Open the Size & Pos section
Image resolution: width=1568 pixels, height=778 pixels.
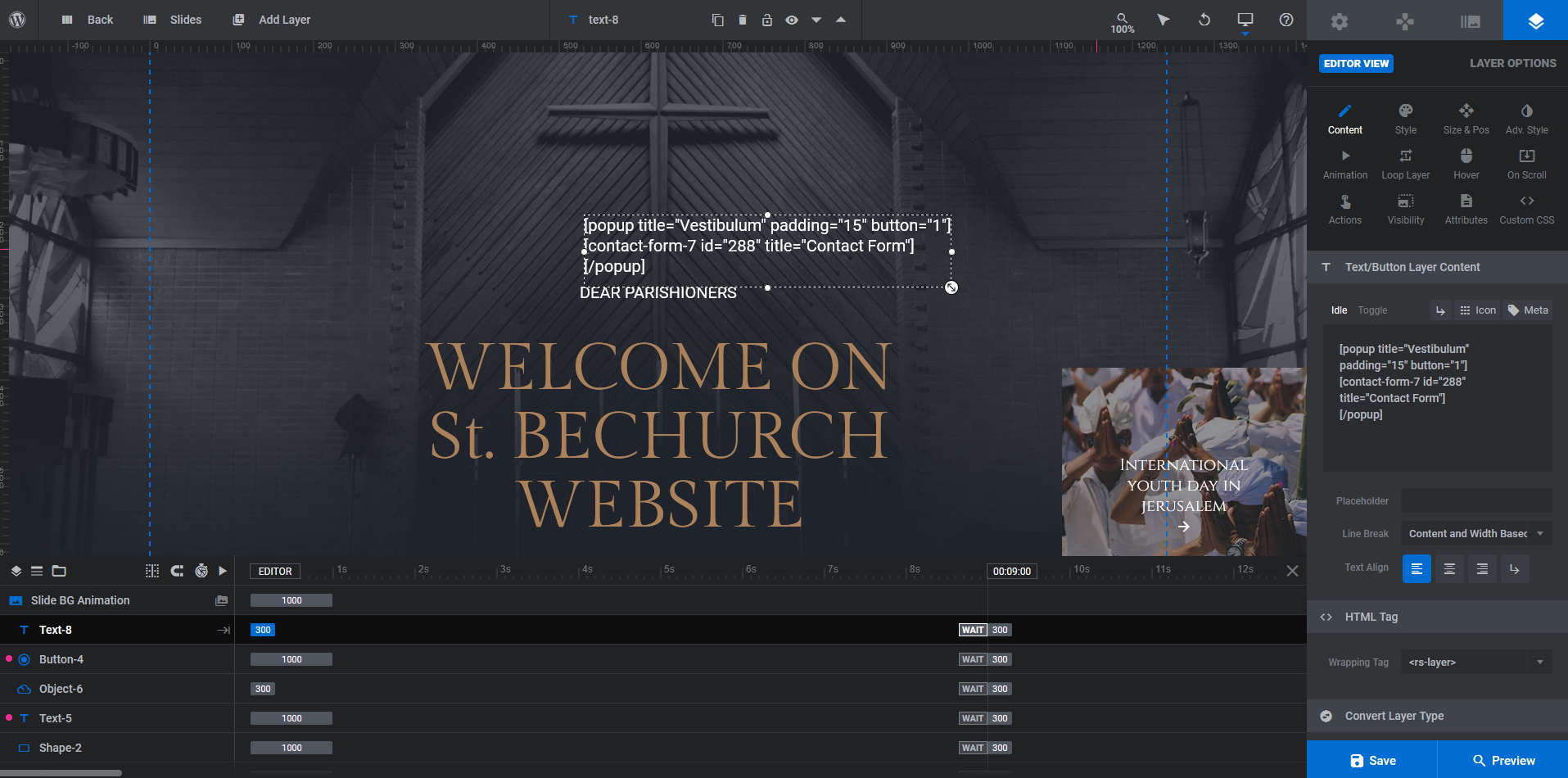click(x=1466, y=119)
